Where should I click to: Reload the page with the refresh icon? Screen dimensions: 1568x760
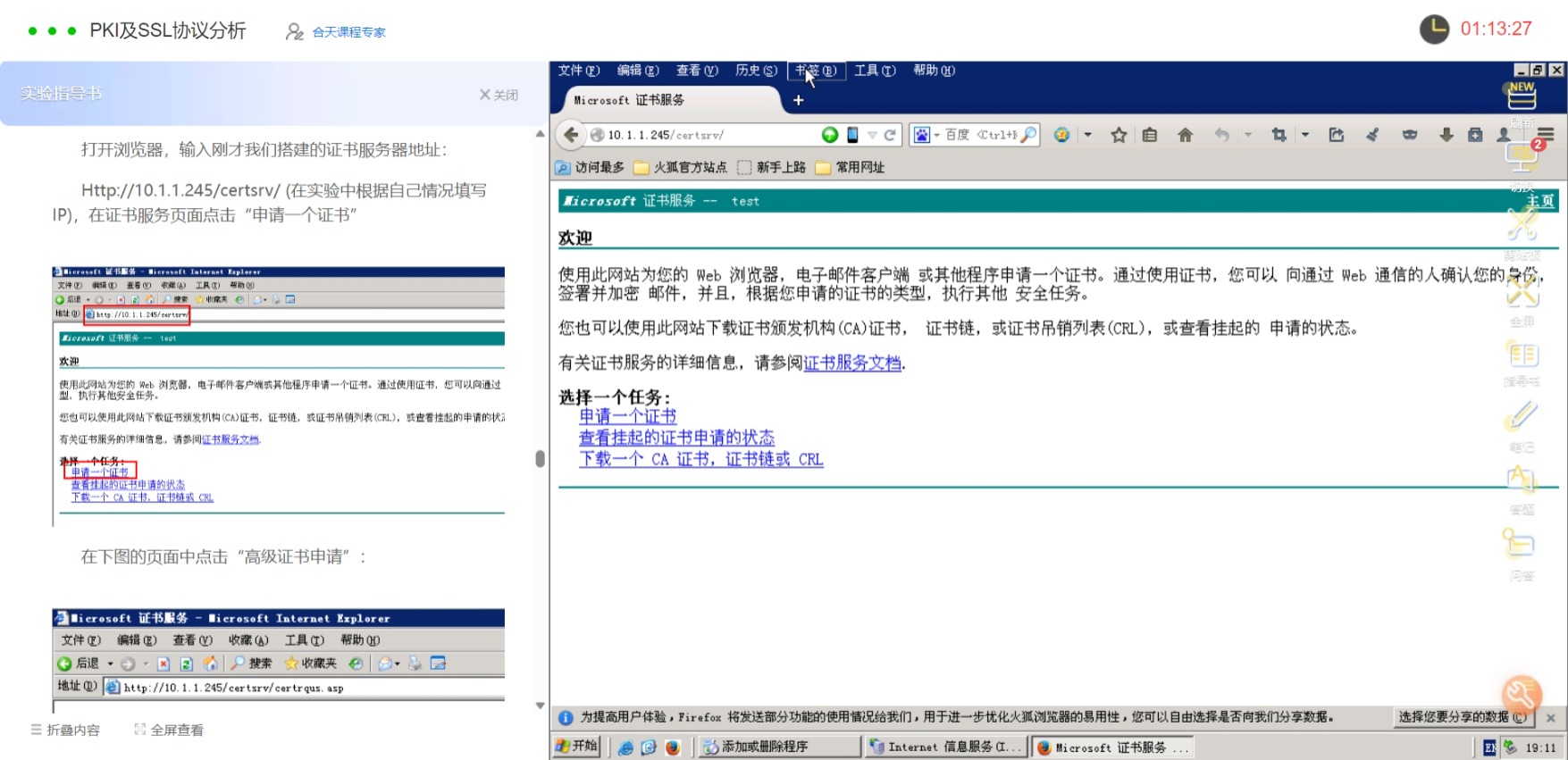click(890, 135)
